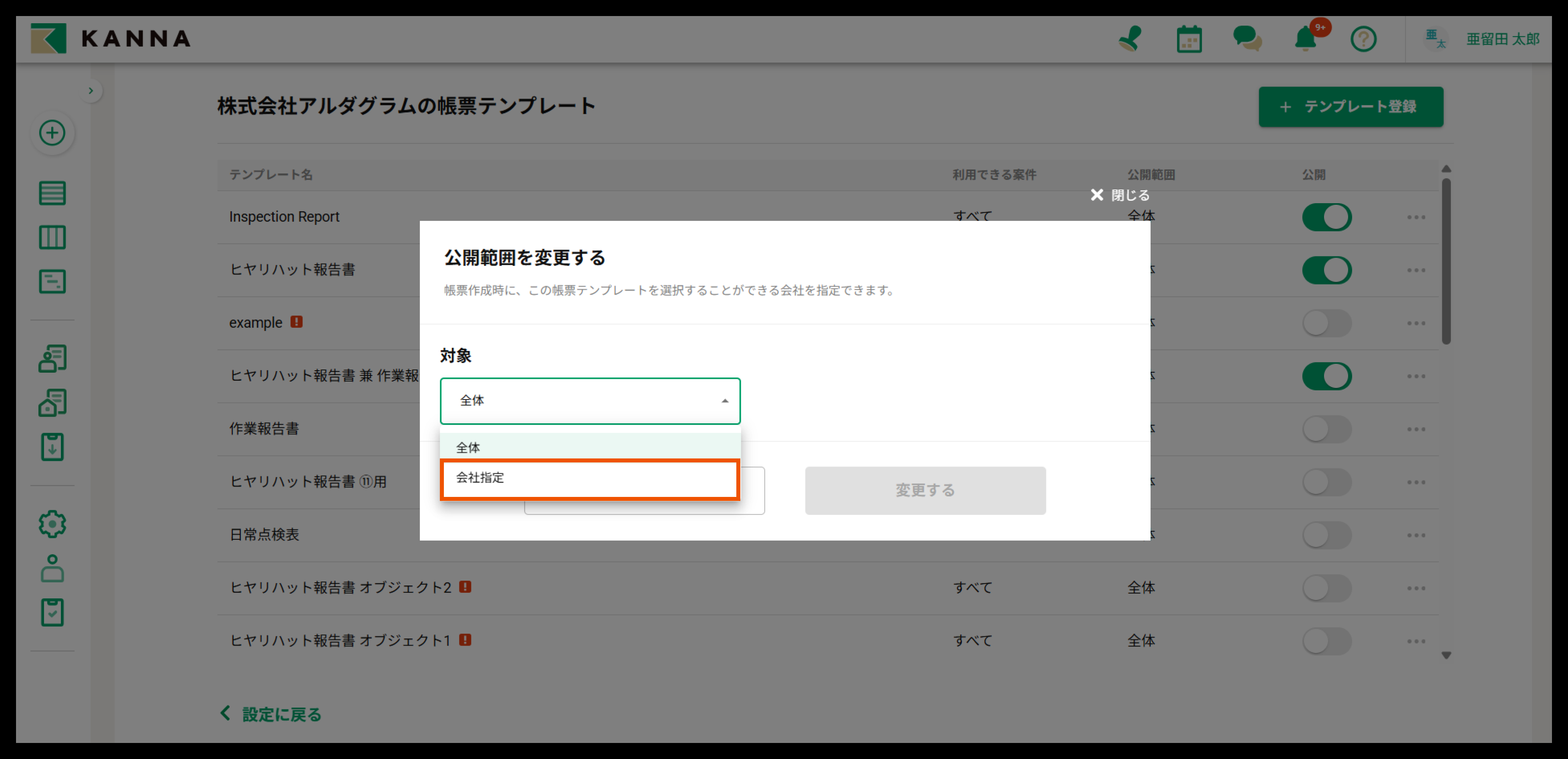Image resolution: width=1568 pixels, height=759 pixels.
Task: Open notifications bell with 9+ badge
Action: coord(1306,40)
